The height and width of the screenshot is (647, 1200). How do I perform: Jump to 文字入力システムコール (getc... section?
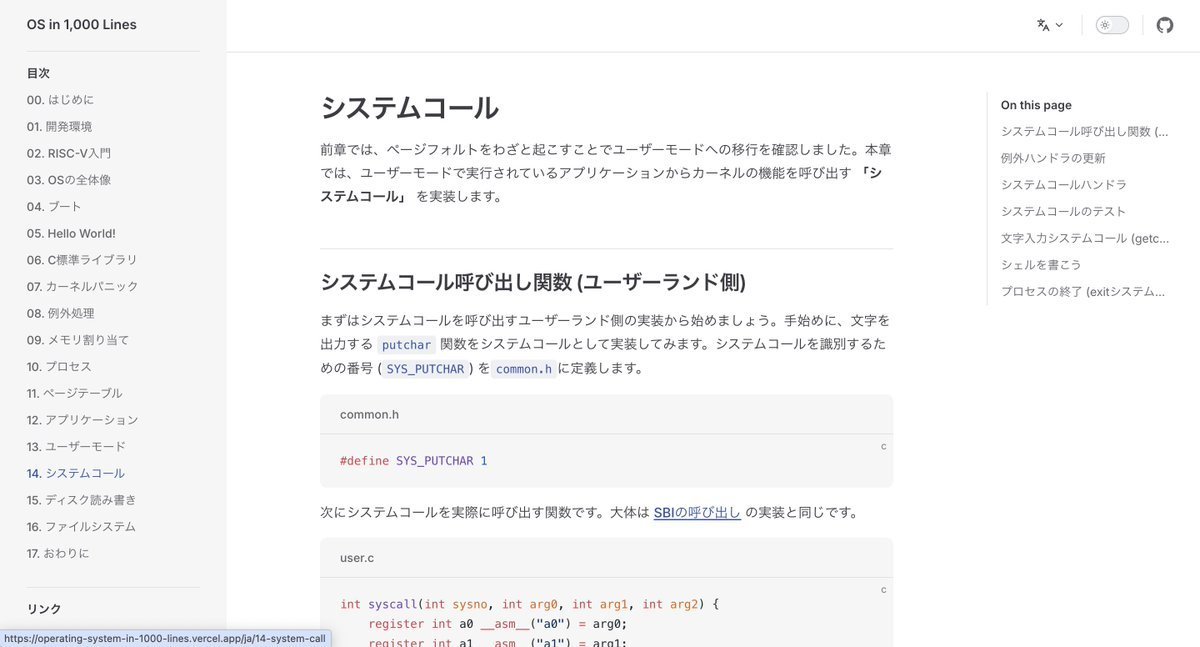point(1085,238)
